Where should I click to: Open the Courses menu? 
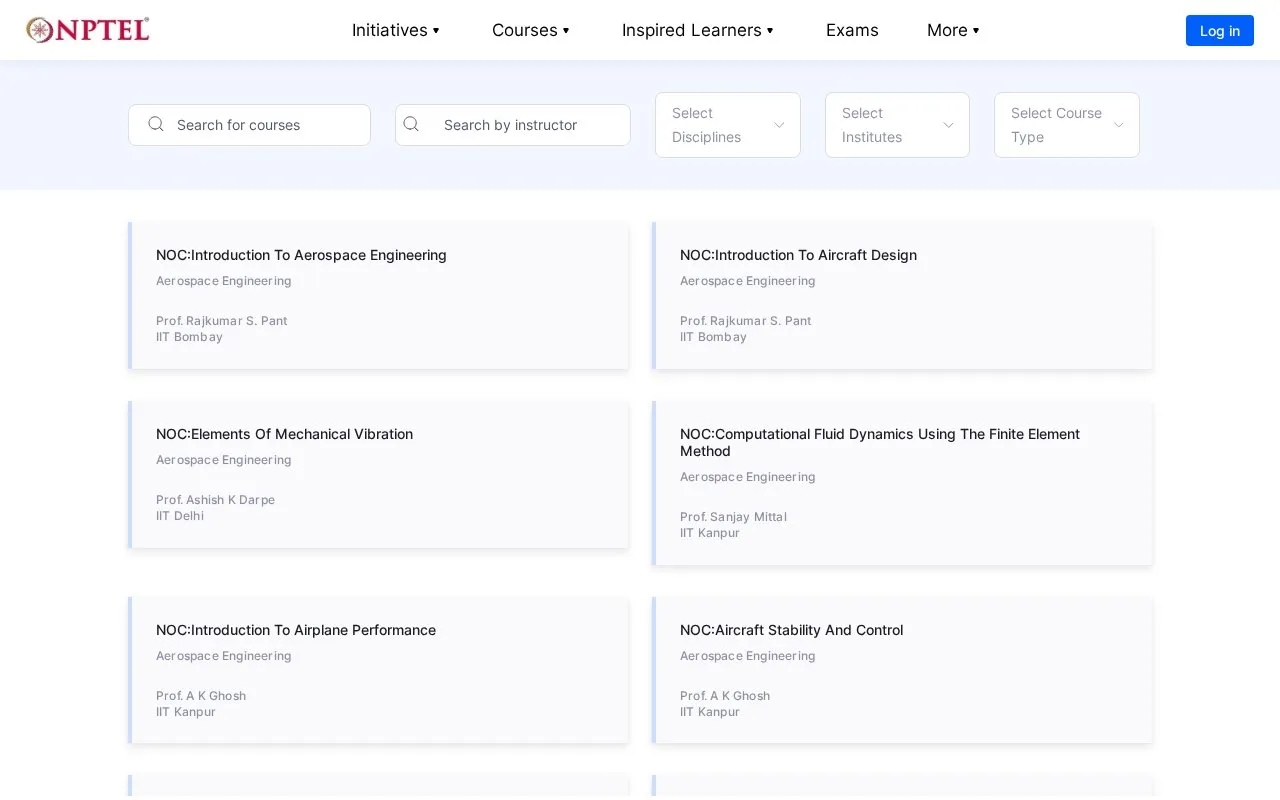click(531, 30)
